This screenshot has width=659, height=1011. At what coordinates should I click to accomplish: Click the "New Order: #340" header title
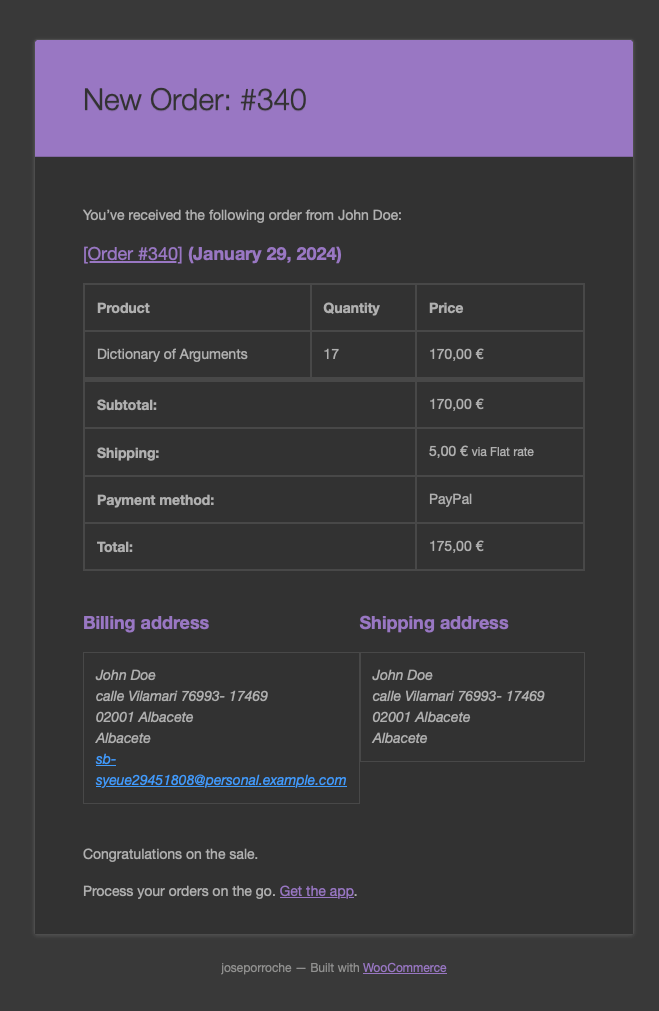pos(194,100)
